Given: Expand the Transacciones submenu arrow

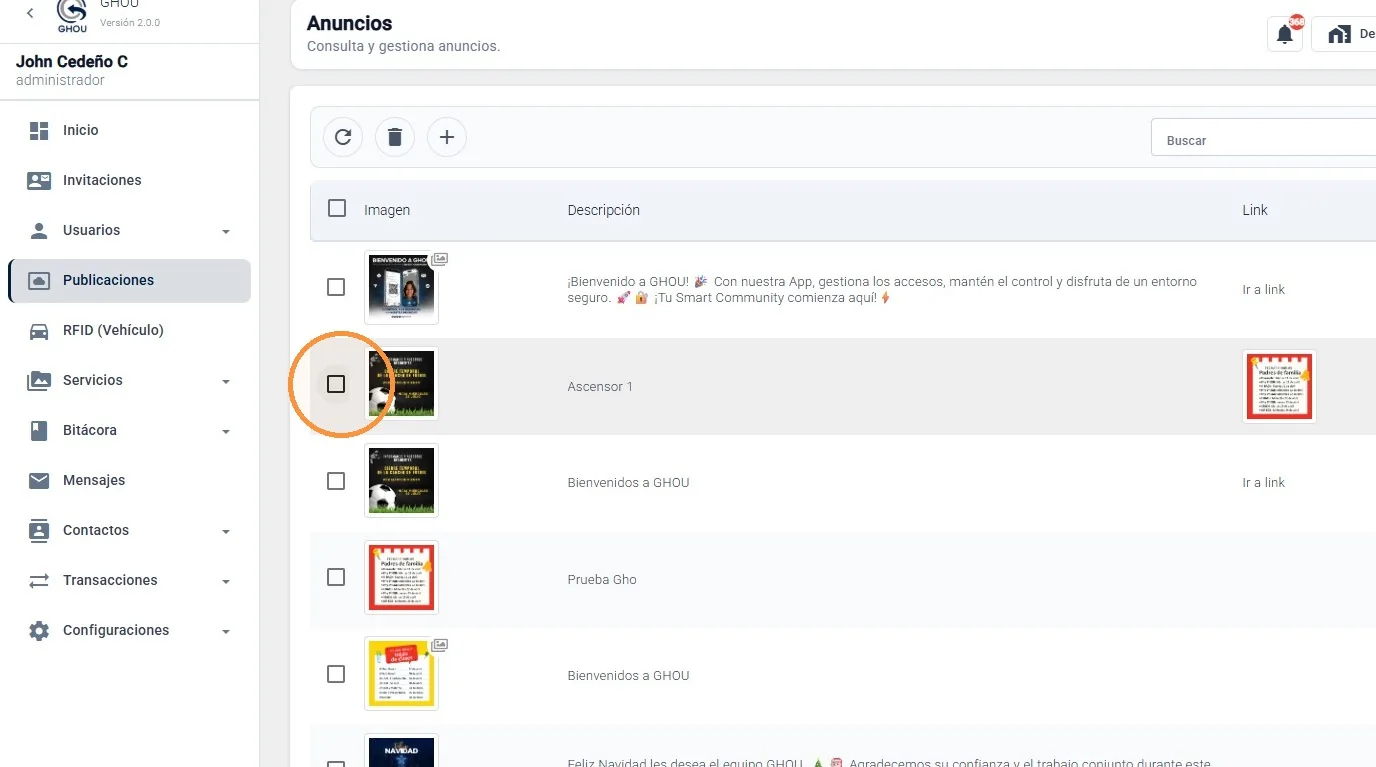Looking at the screenshot, I should tap(226, 581).
